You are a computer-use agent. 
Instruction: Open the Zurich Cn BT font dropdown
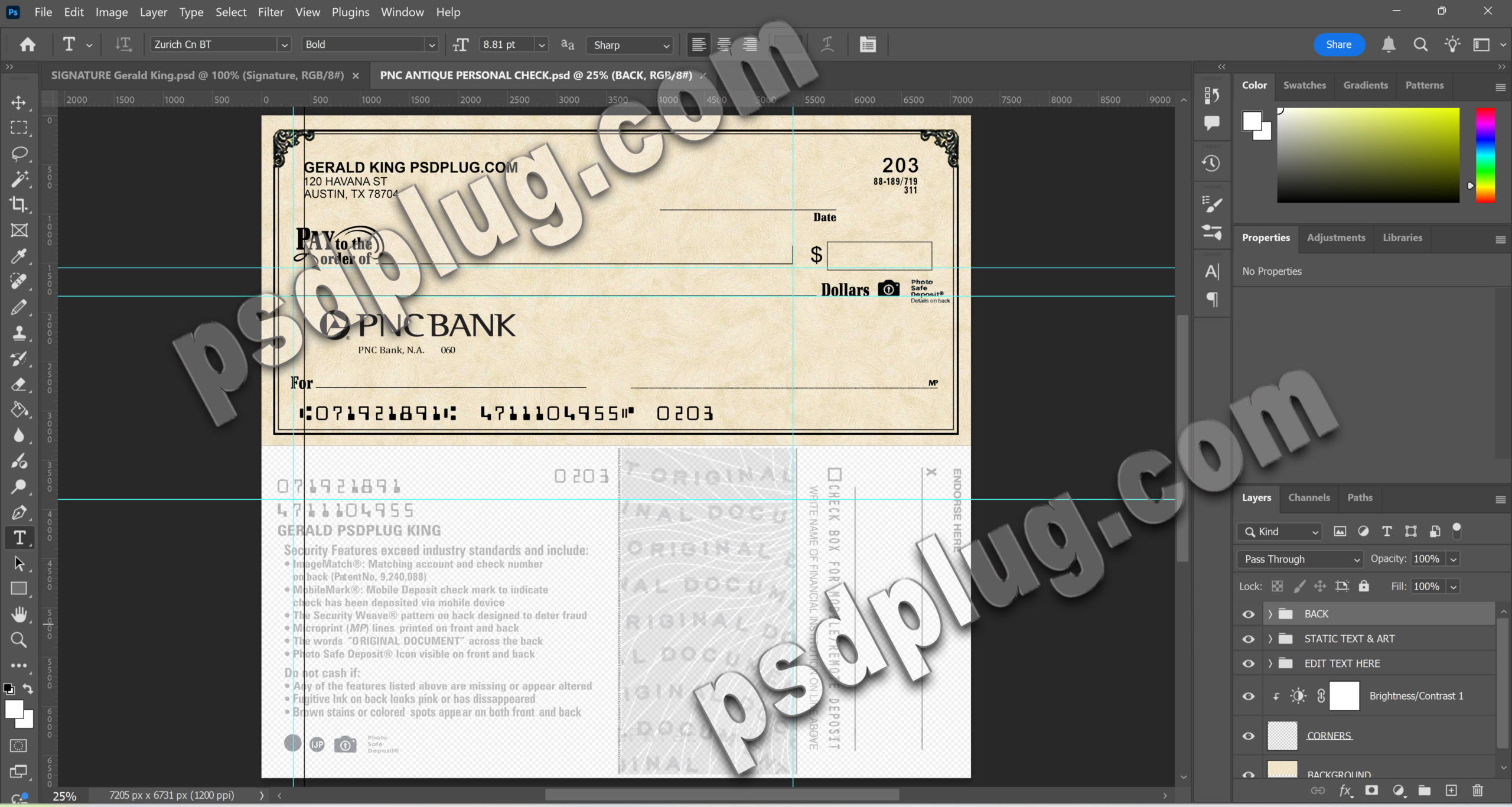(284, 45)
